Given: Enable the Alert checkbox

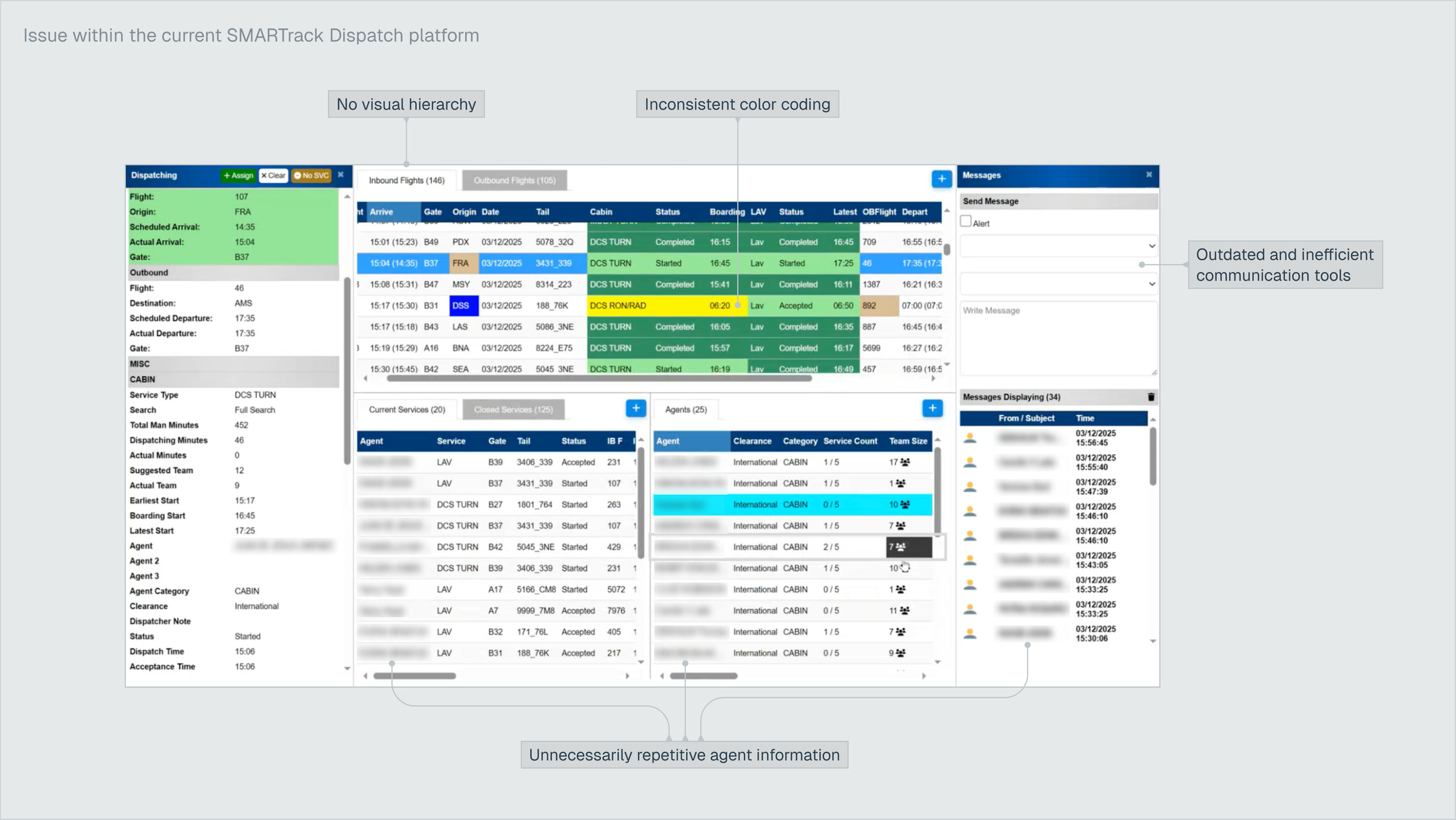Looking at the screenshot, I should click(966, 222).
